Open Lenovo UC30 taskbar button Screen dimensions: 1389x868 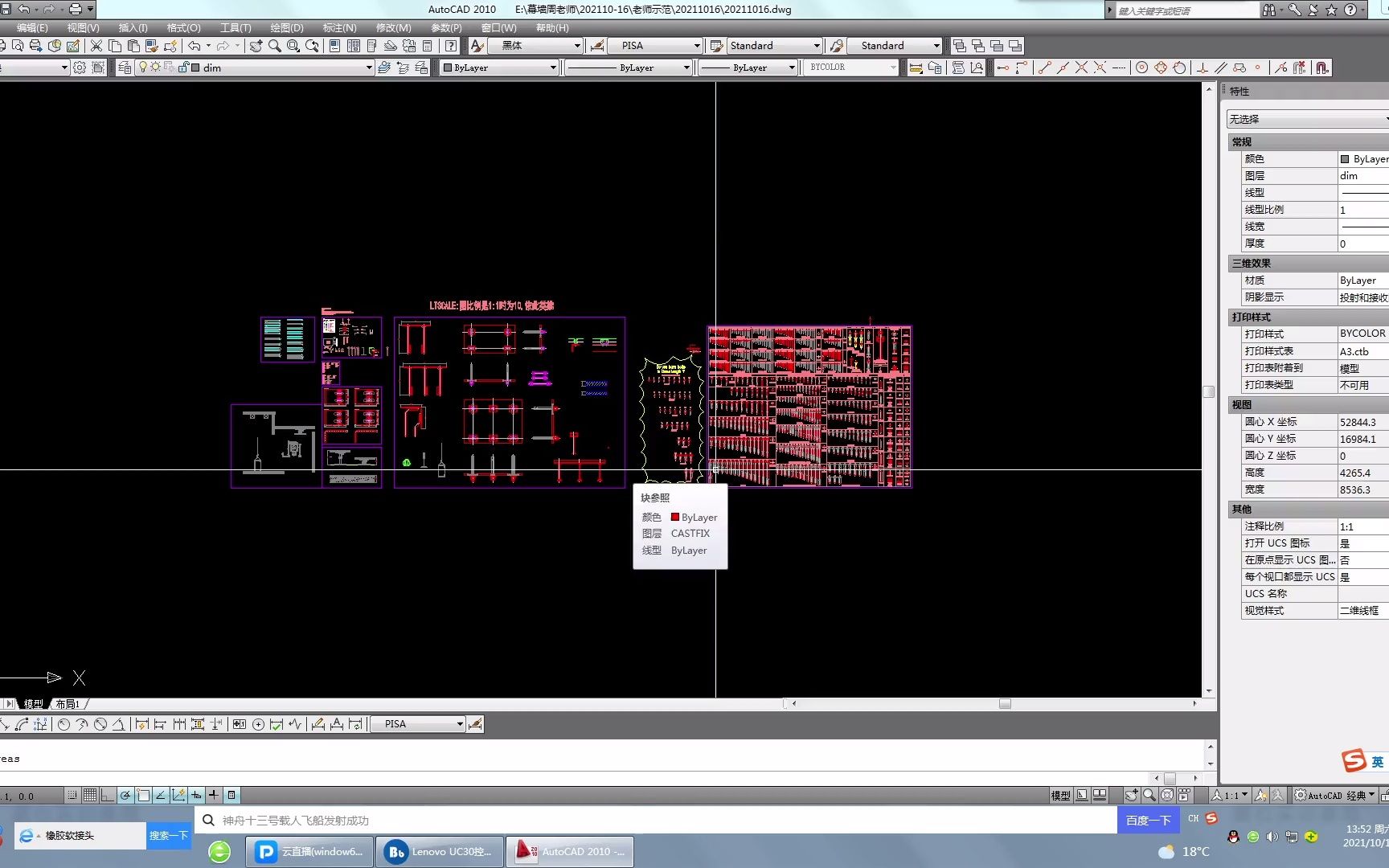pos(439,852)
